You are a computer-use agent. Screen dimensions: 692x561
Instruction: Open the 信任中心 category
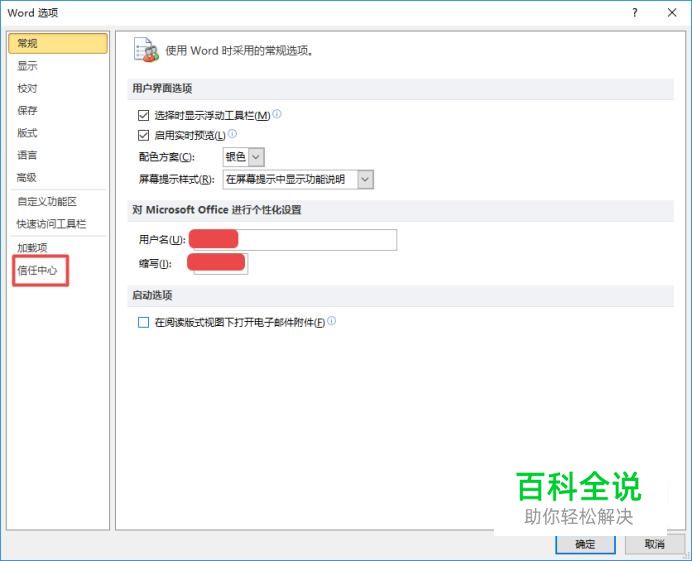coord(38,270)
